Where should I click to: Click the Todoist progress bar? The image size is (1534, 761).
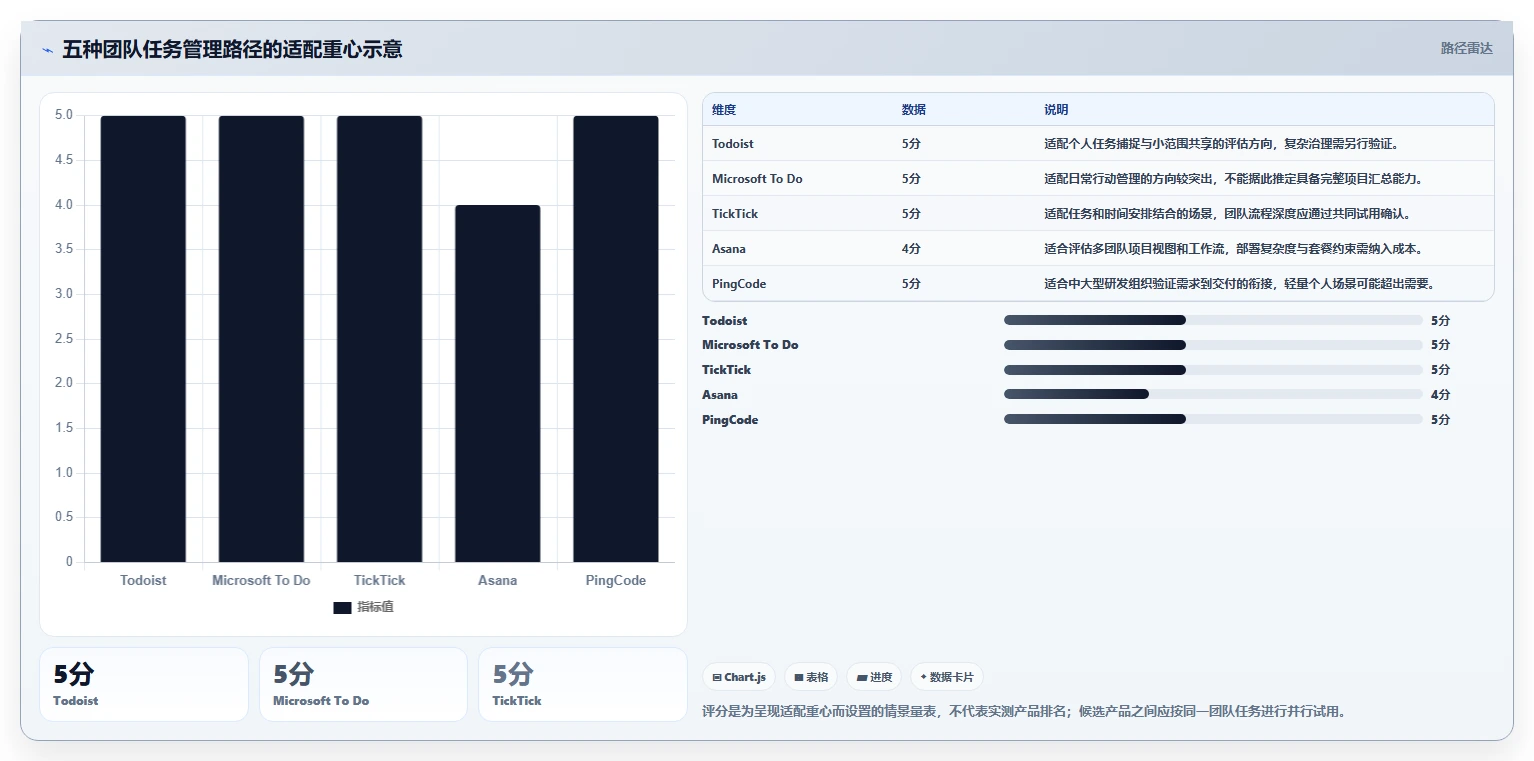[x=1213, y=320]
